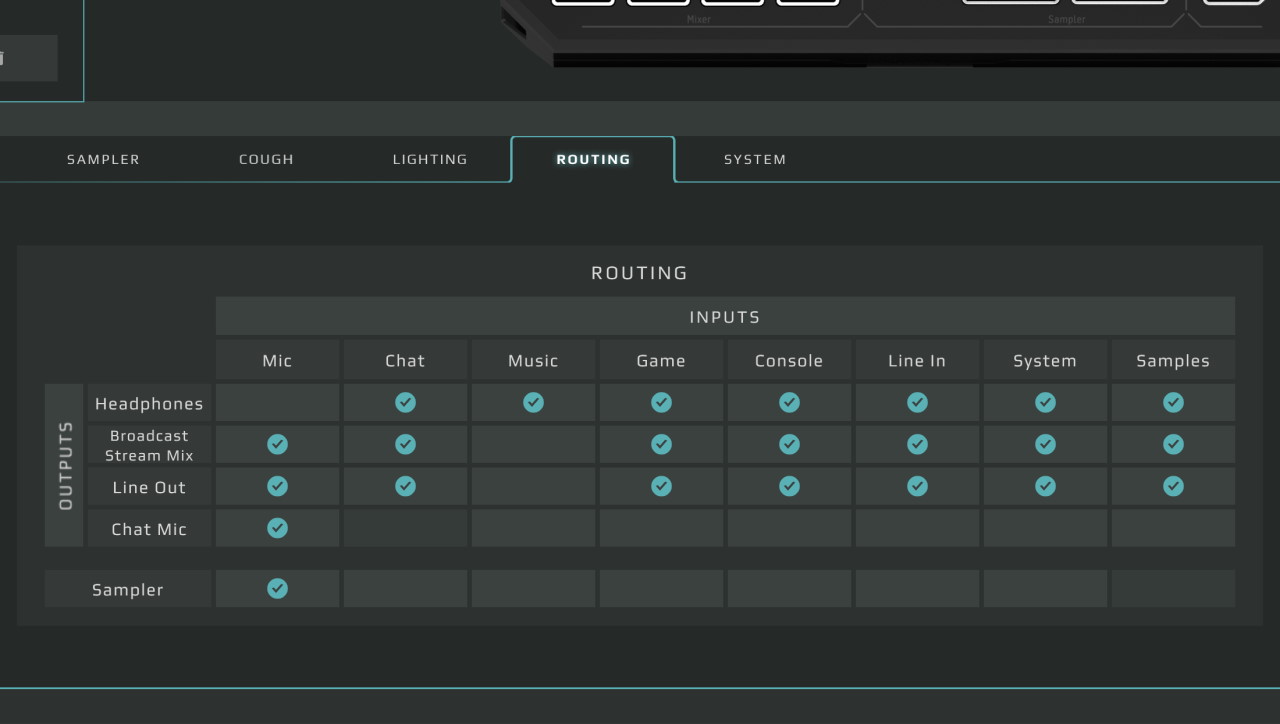Click the Game input column header
Screen dimensions: 1280x724
click(x=661, y=360)
